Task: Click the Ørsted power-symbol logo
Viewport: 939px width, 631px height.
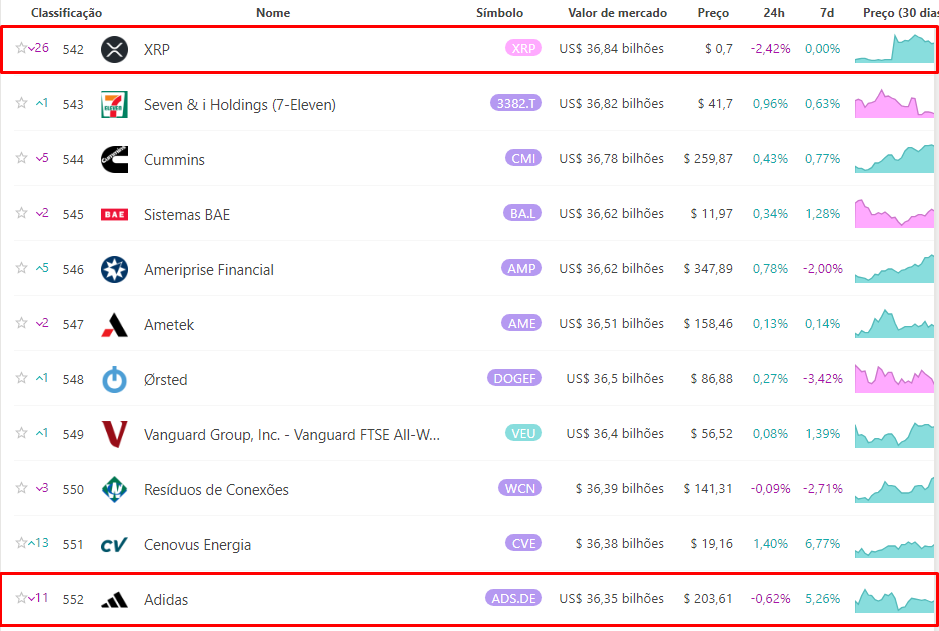Action: point(114,380)
